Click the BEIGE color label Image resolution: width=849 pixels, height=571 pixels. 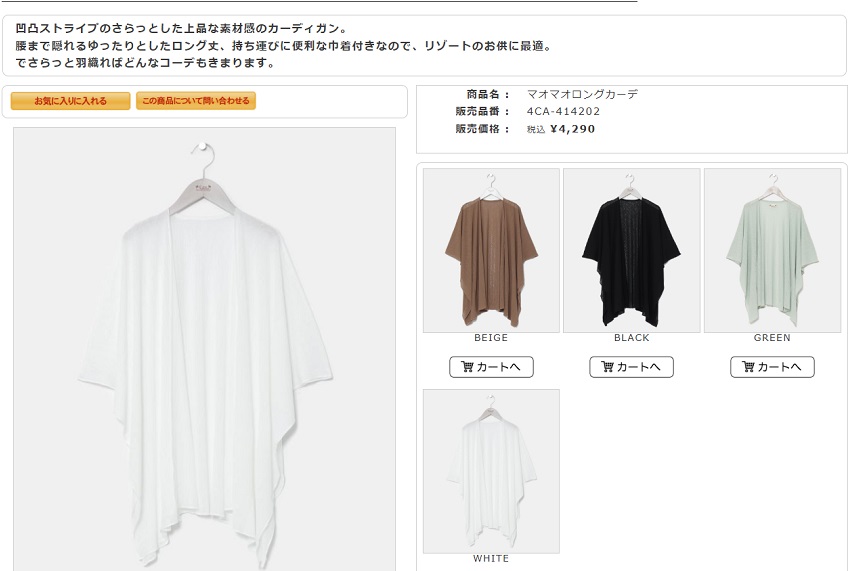tap(491, 338)
